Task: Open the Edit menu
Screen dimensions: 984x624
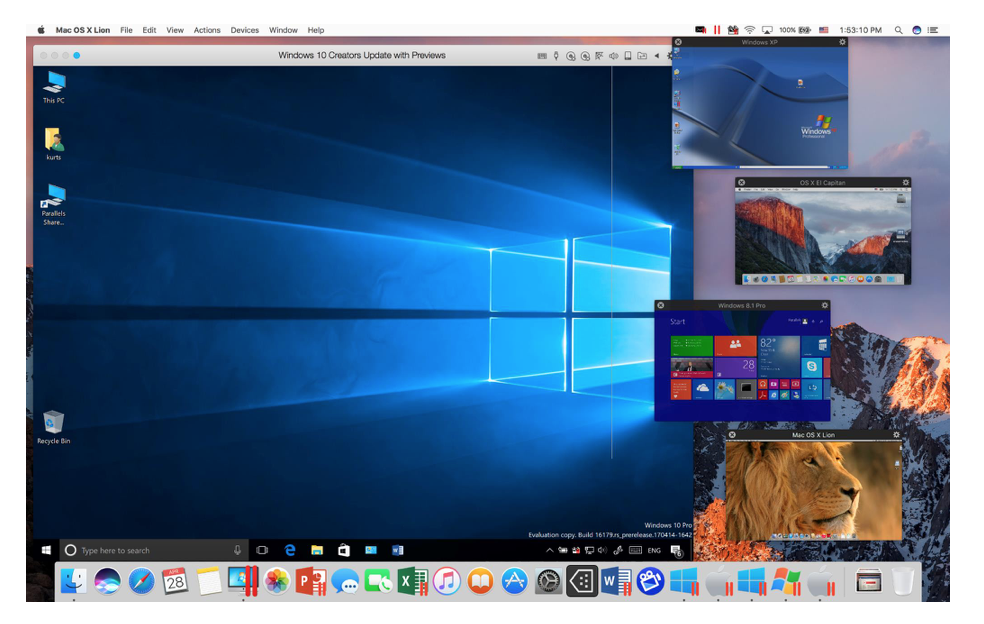Action: tap(149, 30)
